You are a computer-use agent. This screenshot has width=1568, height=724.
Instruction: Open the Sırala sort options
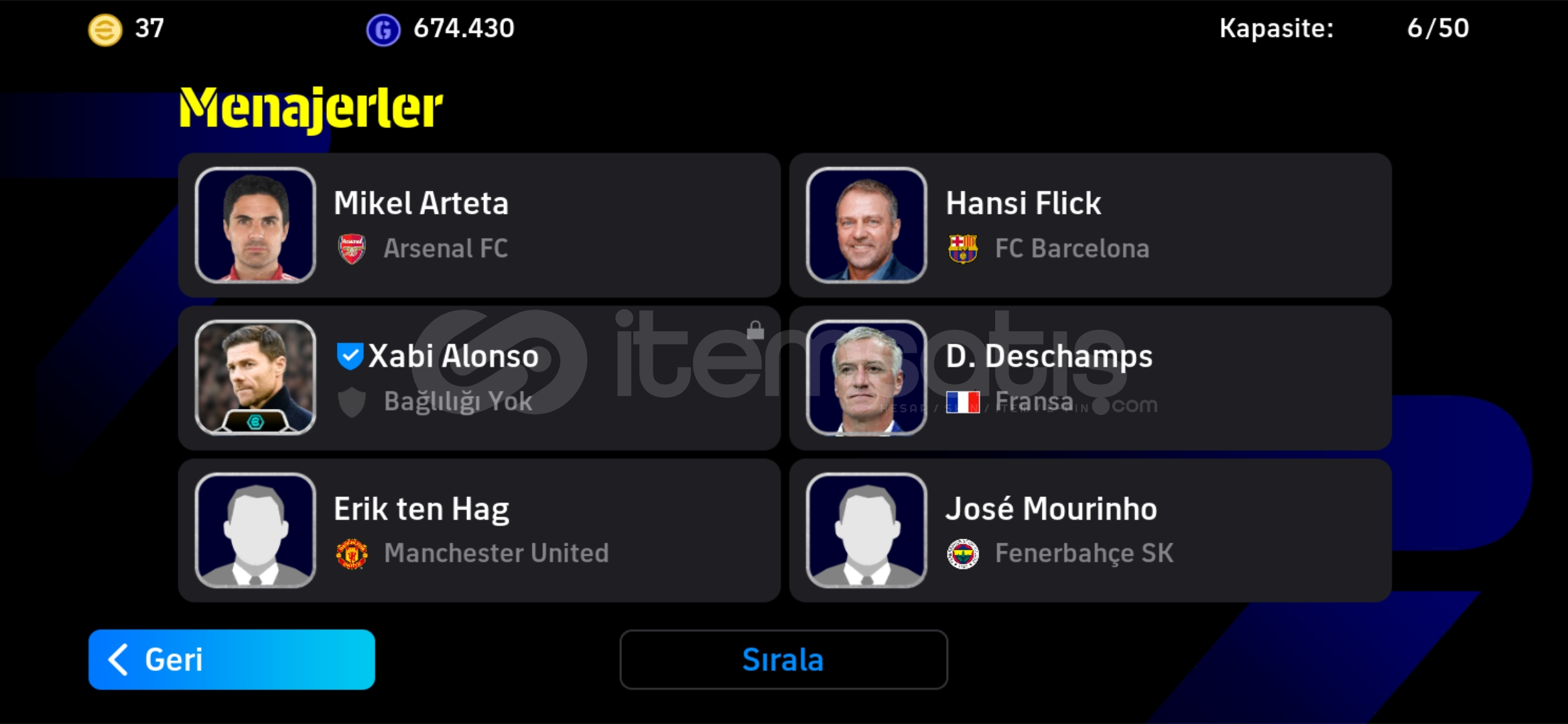coord(783,660)
